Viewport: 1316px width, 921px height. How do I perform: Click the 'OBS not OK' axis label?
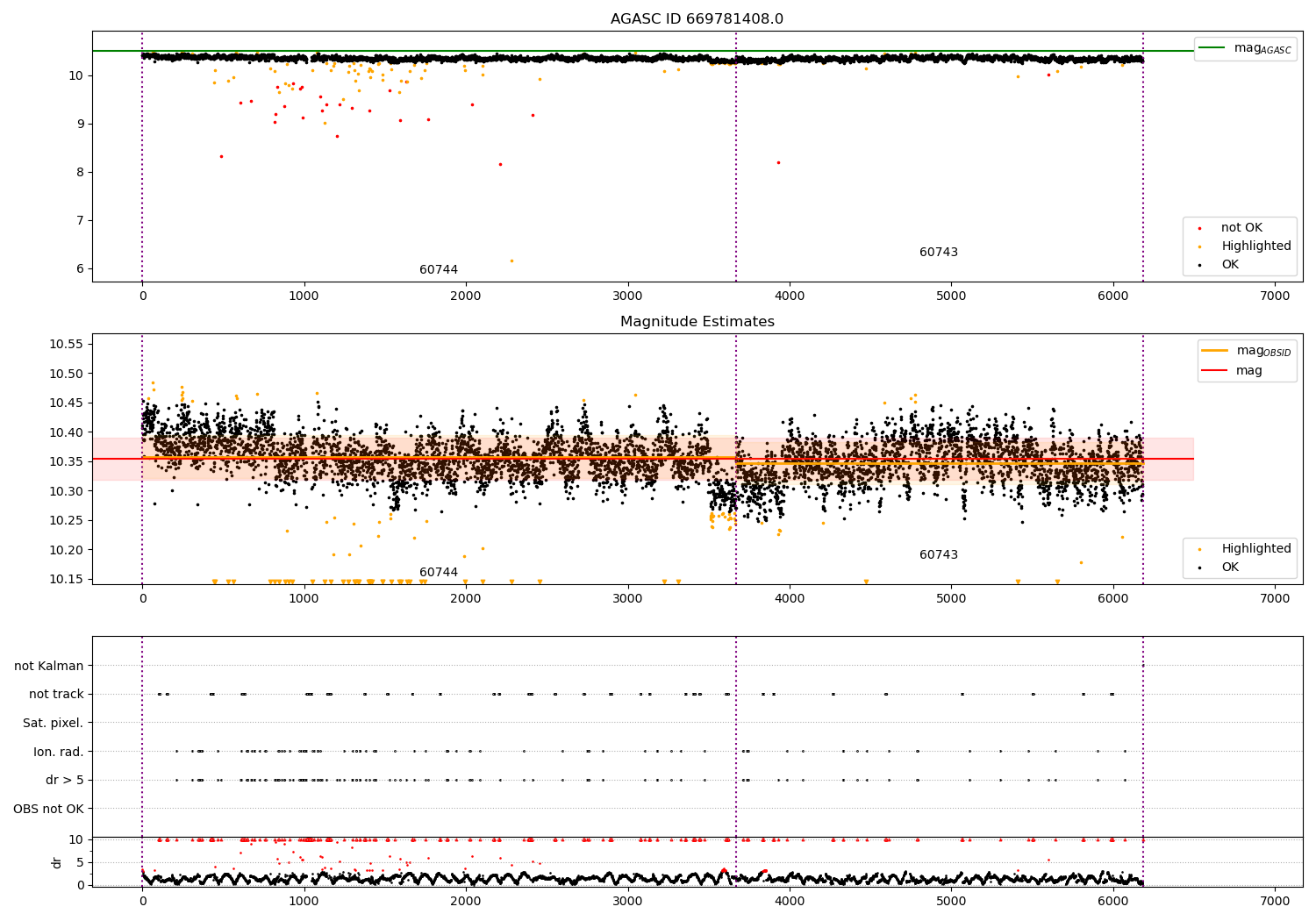coord(48,810)
